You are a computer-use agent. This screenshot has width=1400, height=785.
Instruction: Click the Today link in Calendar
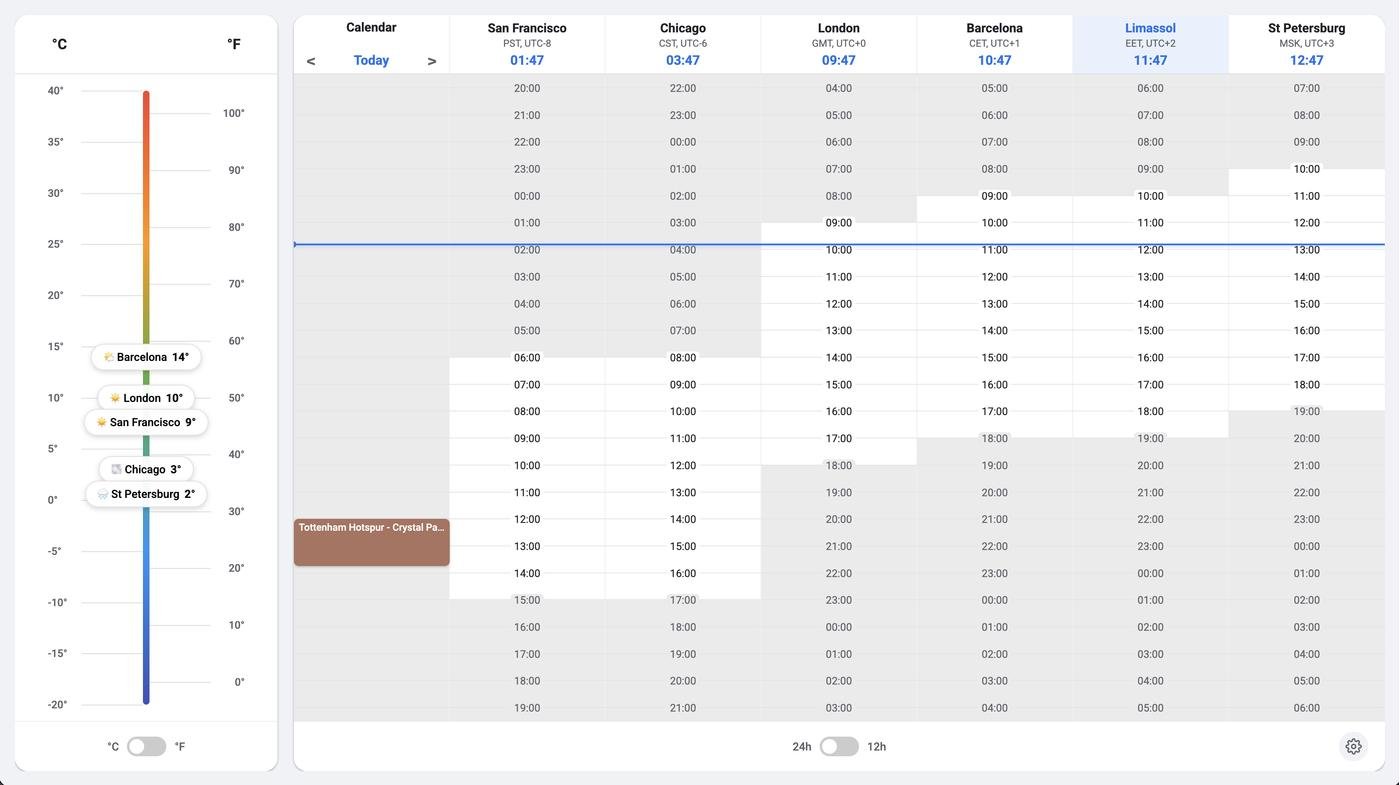(371, 60)
